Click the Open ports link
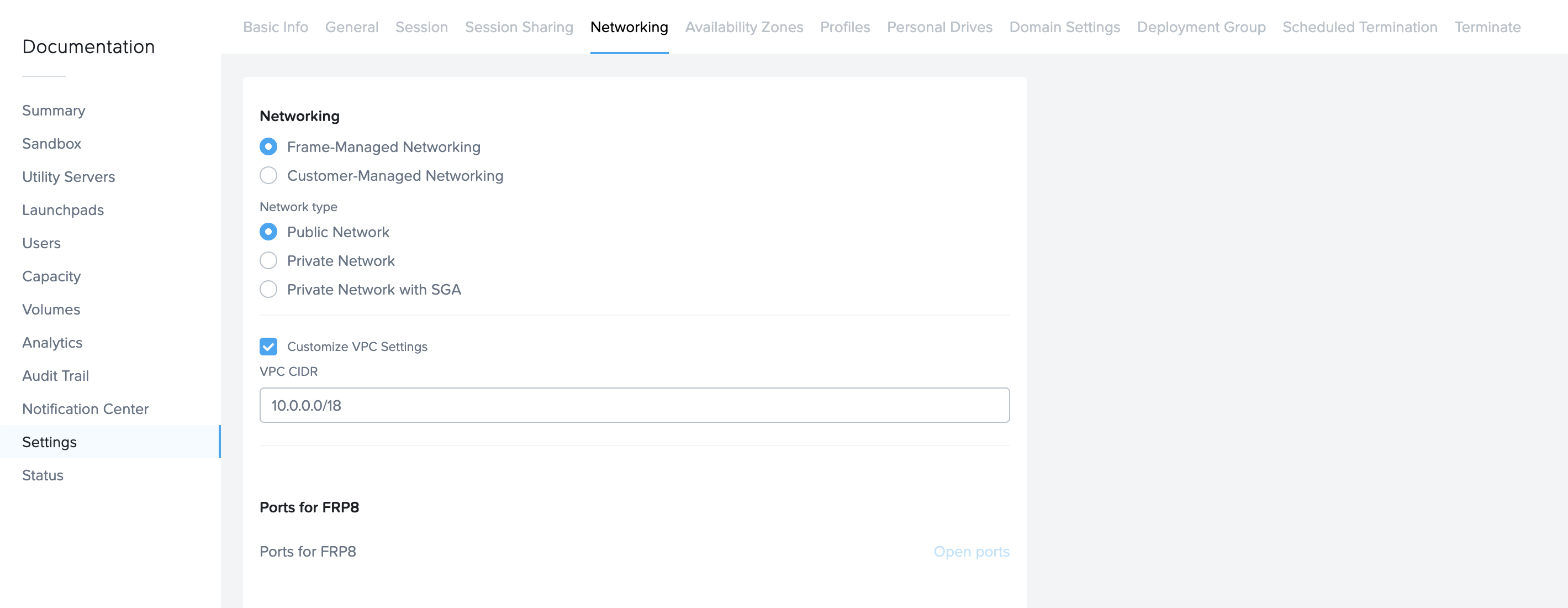Viewport: 1568px width, 608px height. [x=972, y=551]
